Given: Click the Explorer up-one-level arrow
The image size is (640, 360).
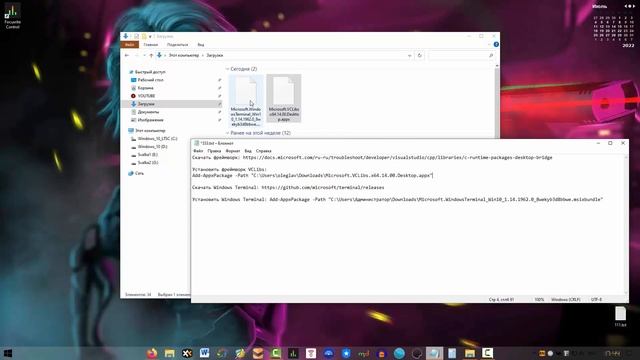Looking at the screenshot, I should tap(151, 55).
